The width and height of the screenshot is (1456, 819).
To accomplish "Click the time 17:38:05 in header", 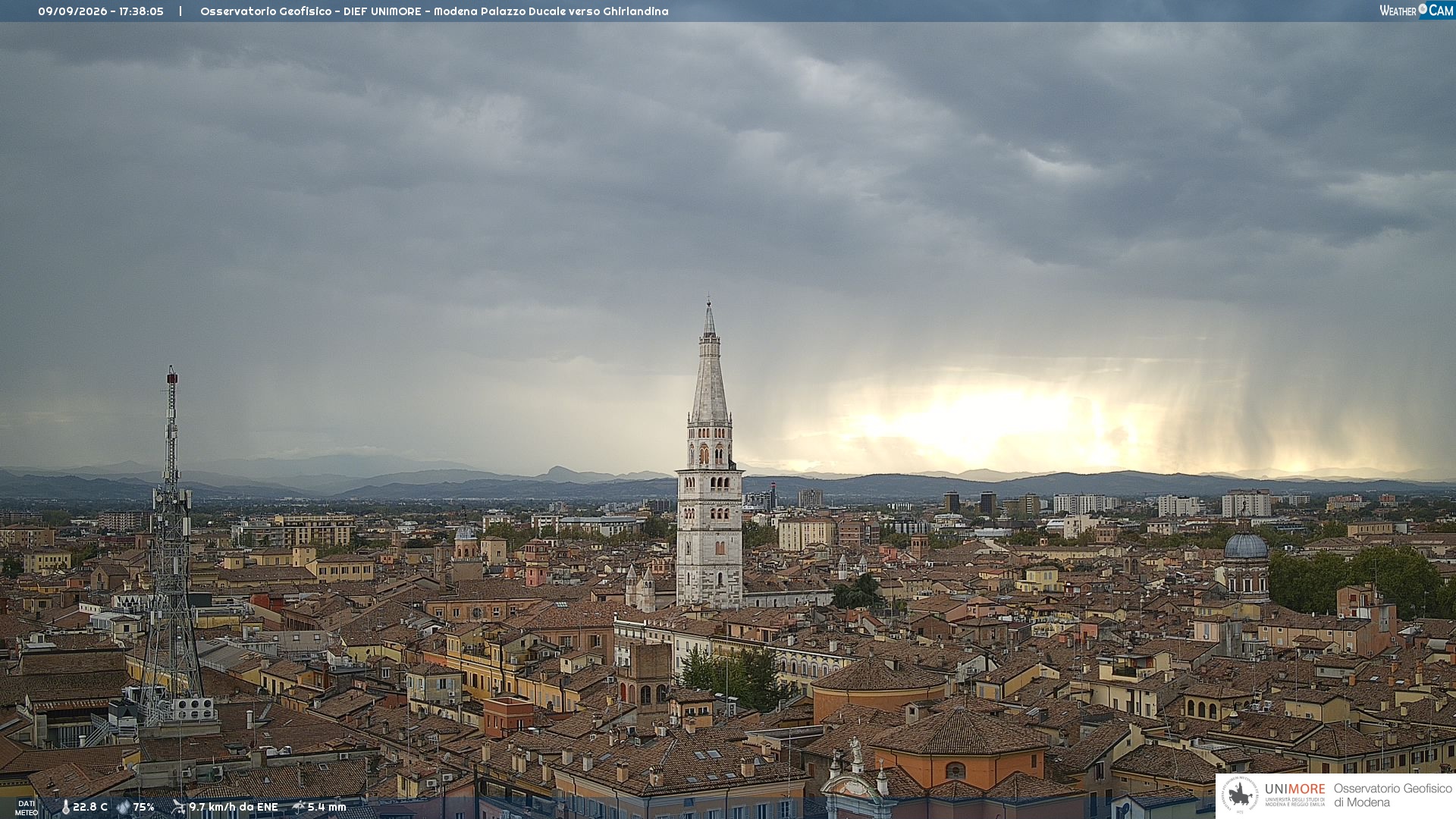I will [141, 11].
